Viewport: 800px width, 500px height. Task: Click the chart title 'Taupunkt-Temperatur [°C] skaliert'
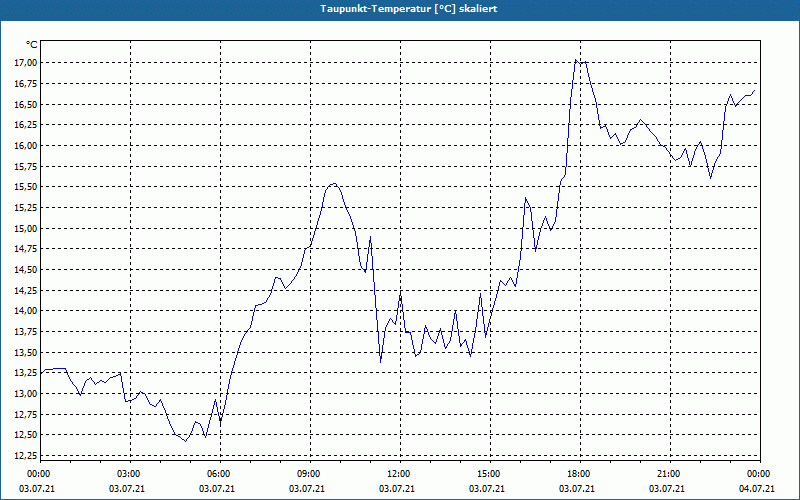[x=409, y=9]
